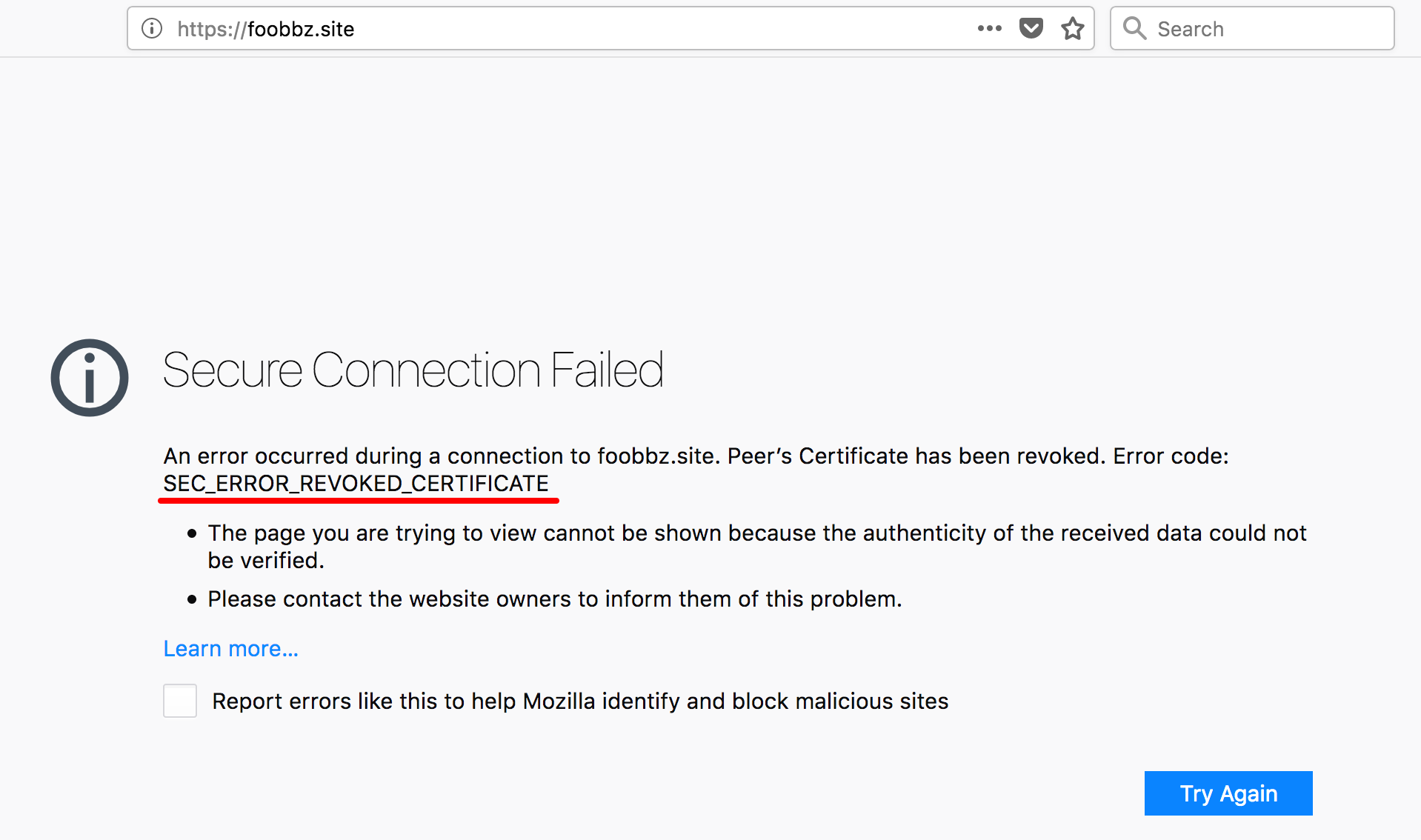Focus the Search input field
This screenshot has height=840, width=1421.
coord(1252,29)
